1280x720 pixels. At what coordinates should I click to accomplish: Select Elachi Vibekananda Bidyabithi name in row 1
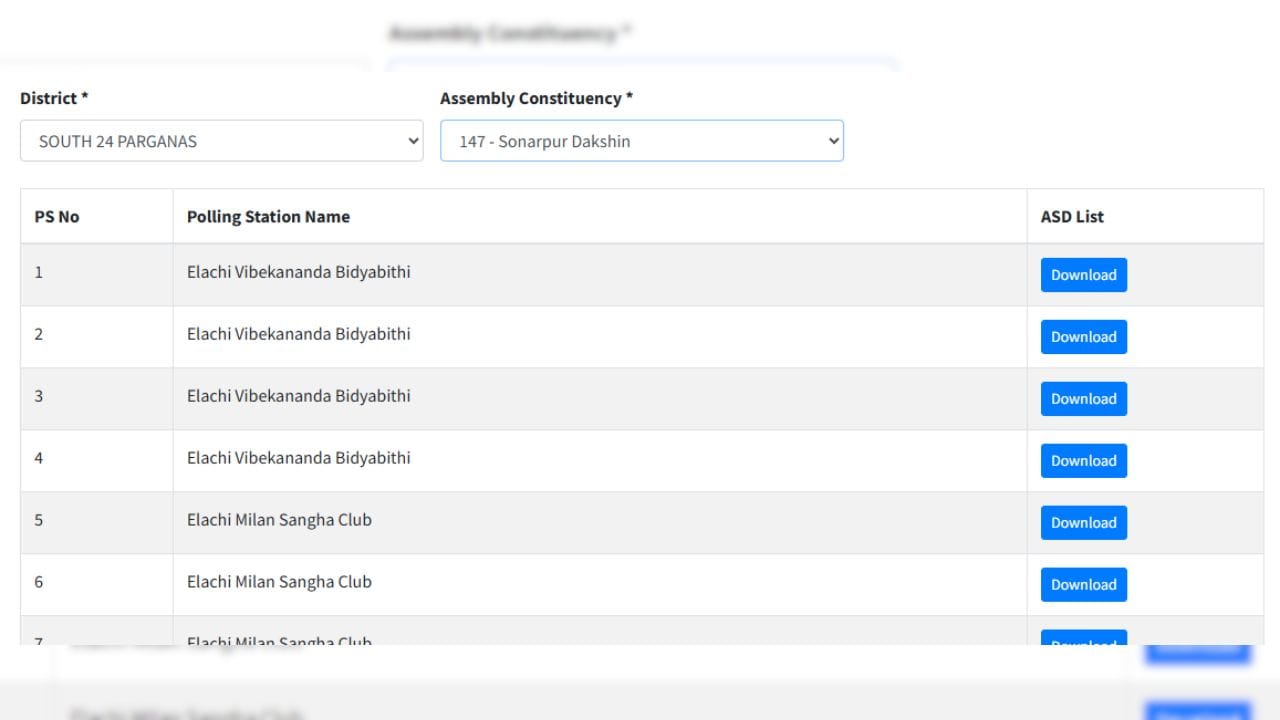[x=298, y=272]
